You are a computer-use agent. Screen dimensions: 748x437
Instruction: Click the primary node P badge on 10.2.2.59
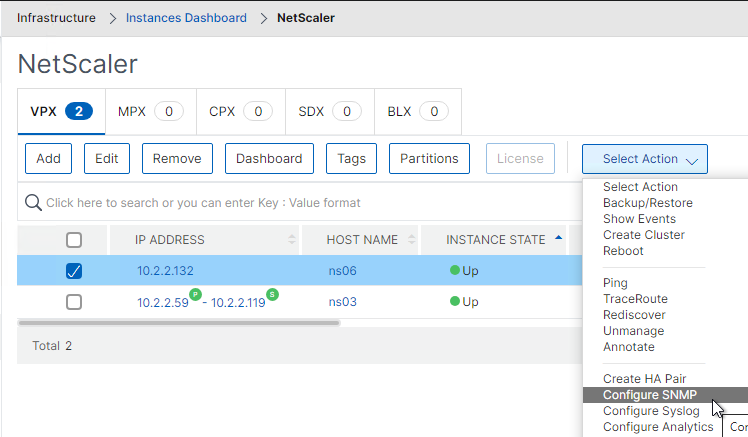[196, 294]
